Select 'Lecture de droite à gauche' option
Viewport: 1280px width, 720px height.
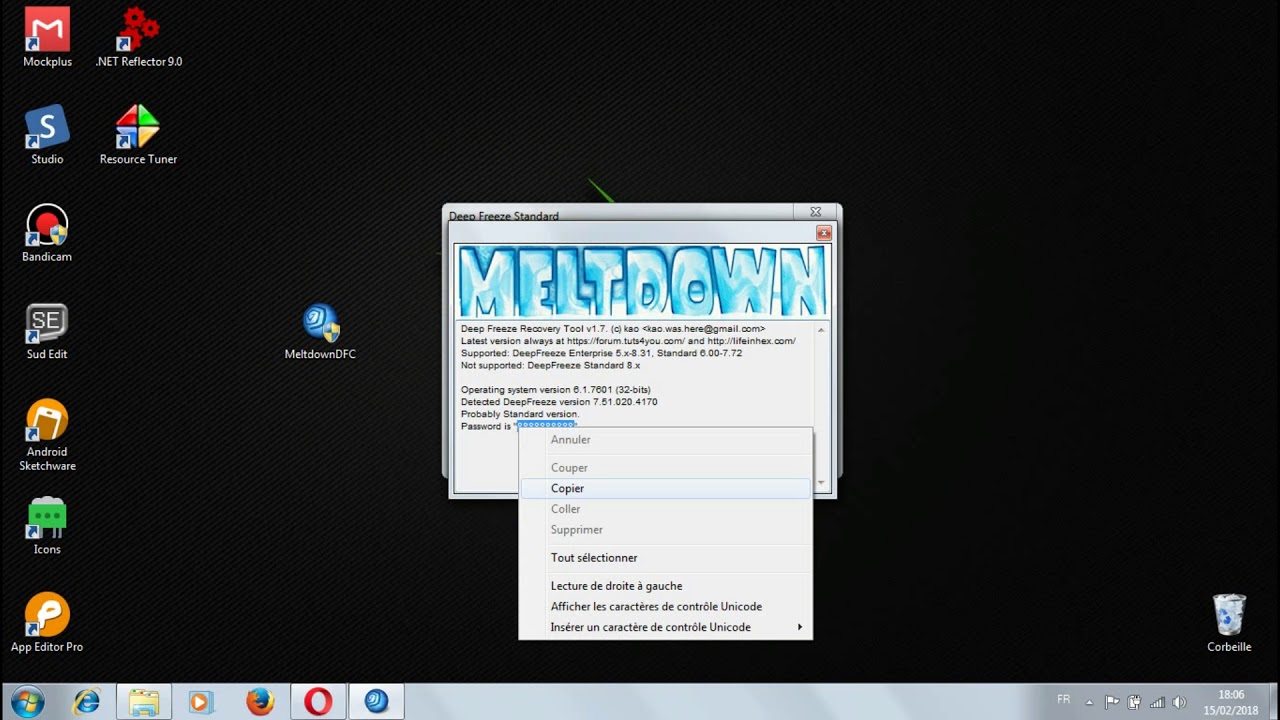click(x=616, y=585)
